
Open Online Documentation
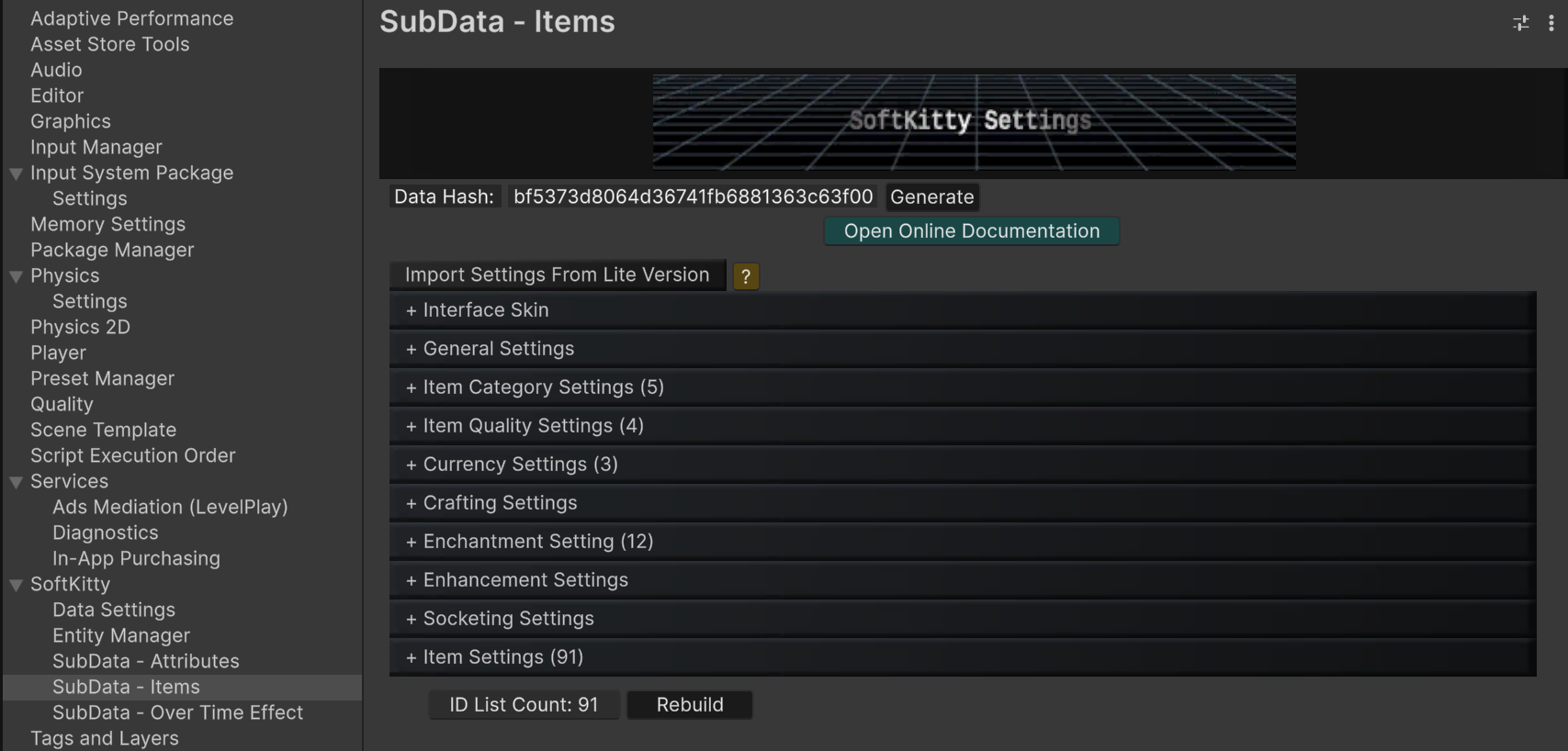coord(971,231)
